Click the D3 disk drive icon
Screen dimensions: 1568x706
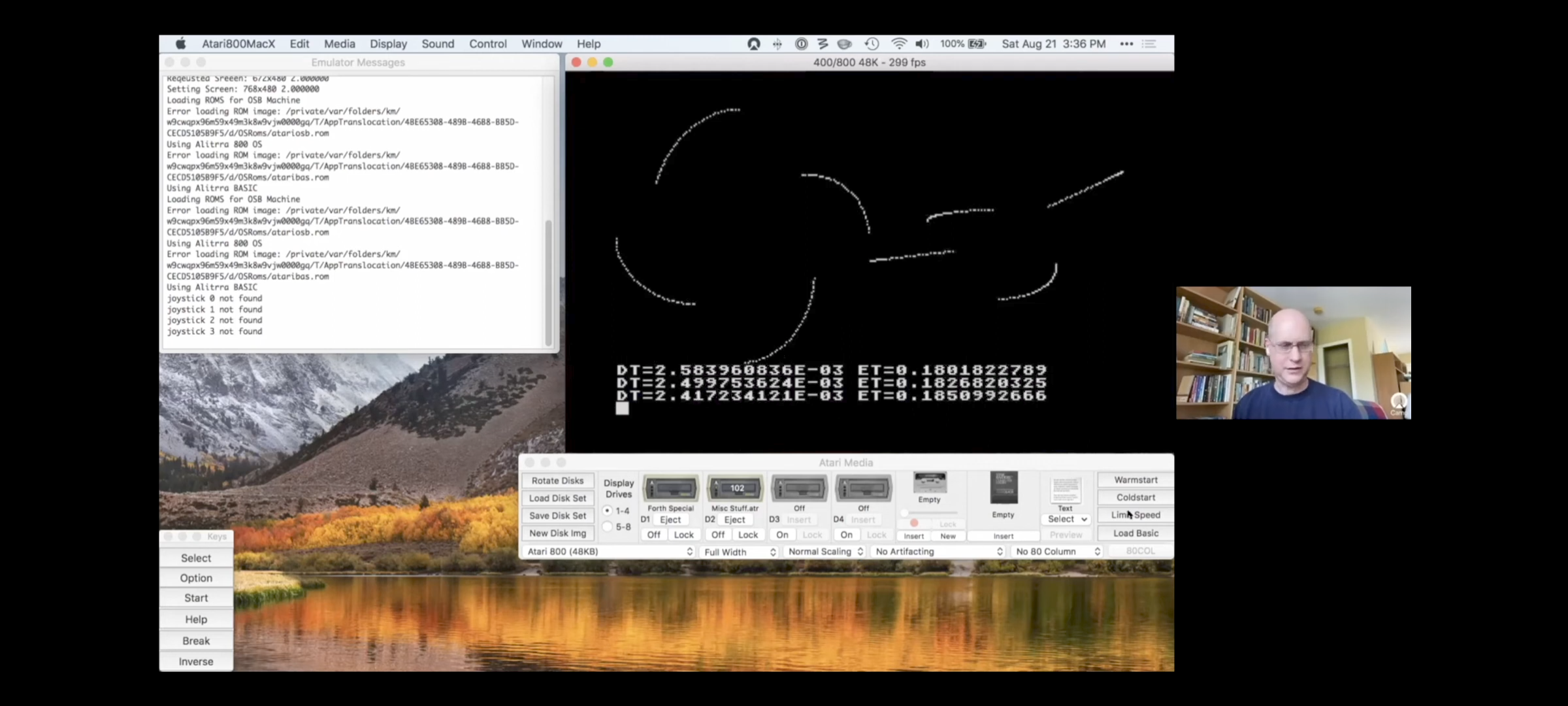[x=799, y=488]
